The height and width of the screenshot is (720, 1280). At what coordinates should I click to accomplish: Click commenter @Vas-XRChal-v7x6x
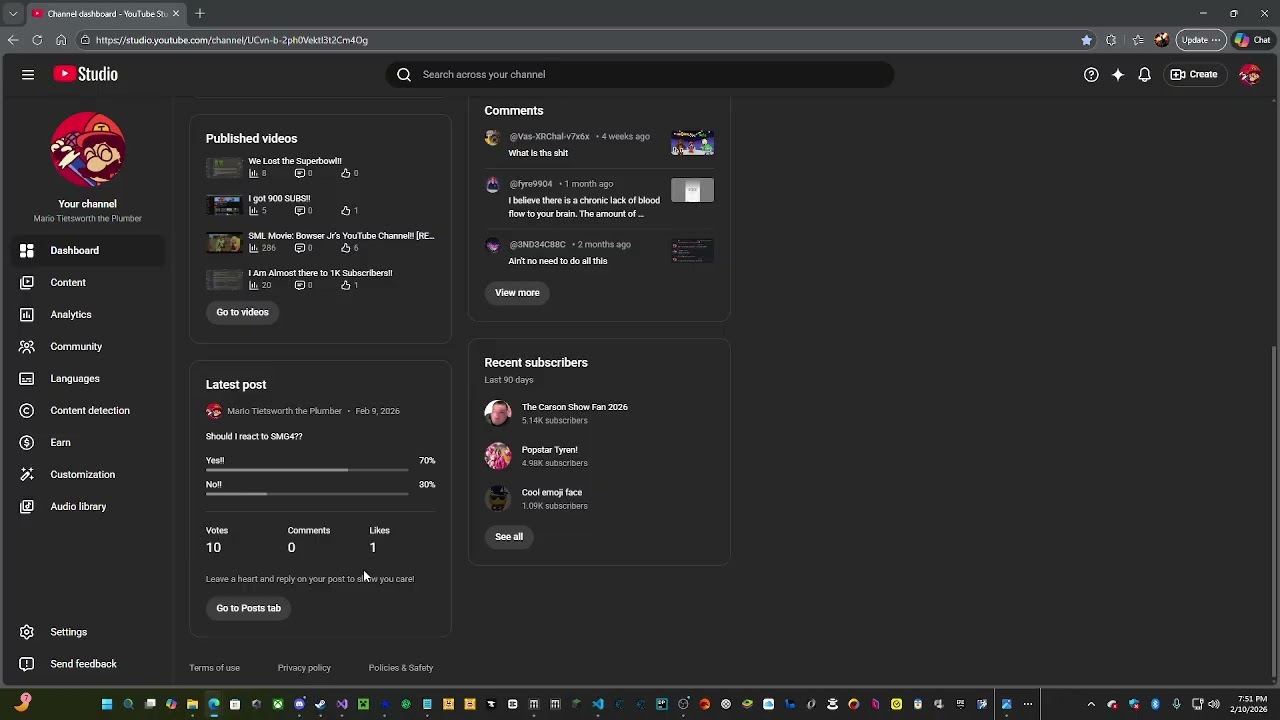pos(549,136)
